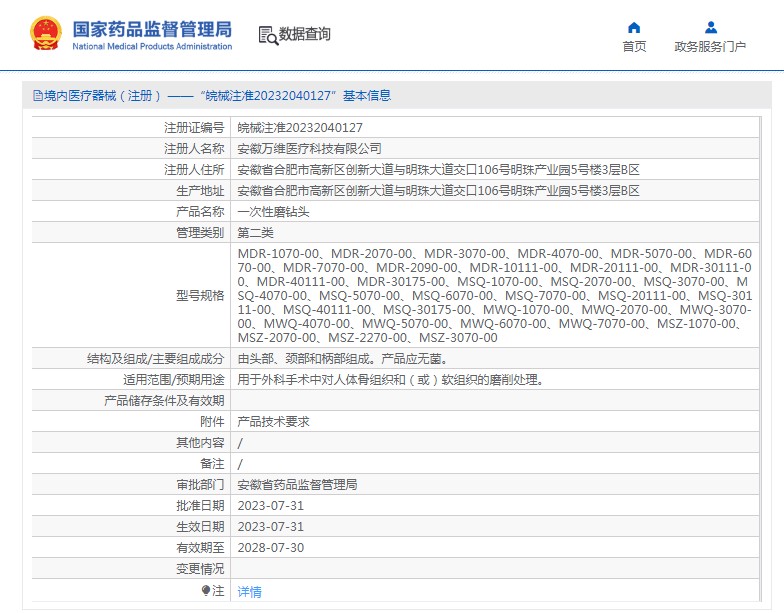Viewport: 784px width, 613px height.
Task: Click the 其他内容 row label
Action: pyautogui.click(x=200, y=442)
